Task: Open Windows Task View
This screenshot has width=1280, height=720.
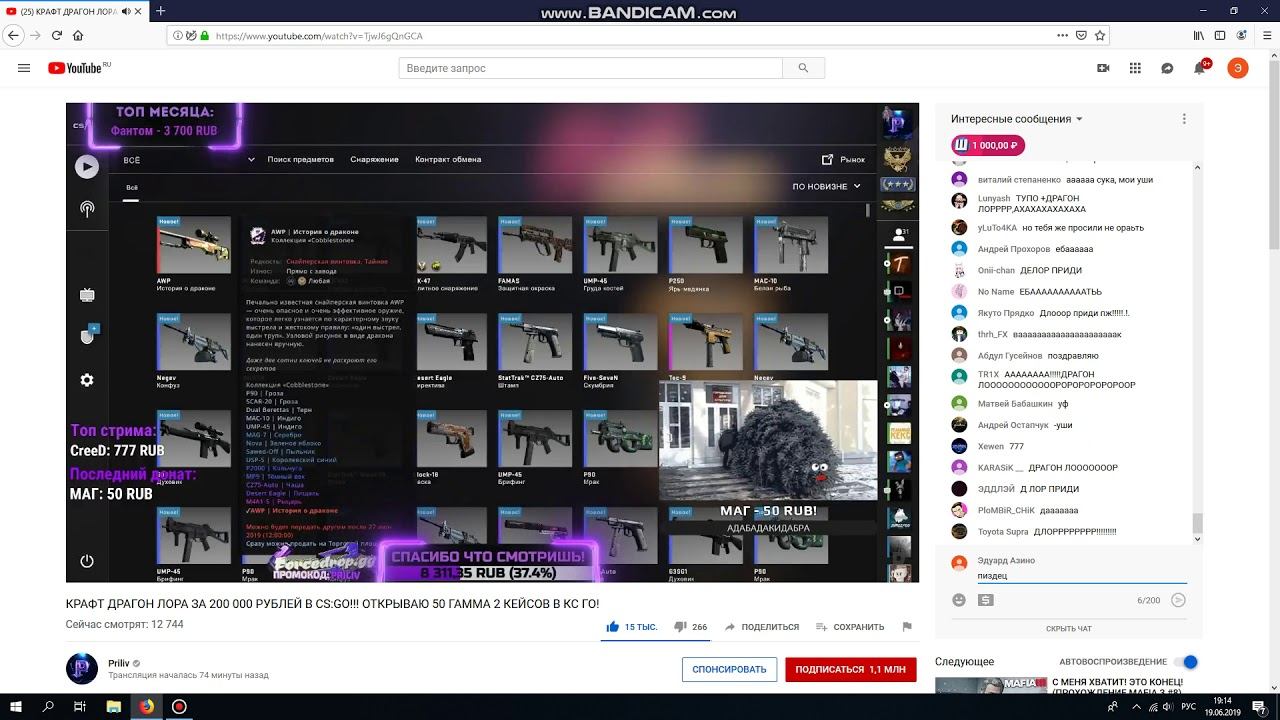Action: 80,706
